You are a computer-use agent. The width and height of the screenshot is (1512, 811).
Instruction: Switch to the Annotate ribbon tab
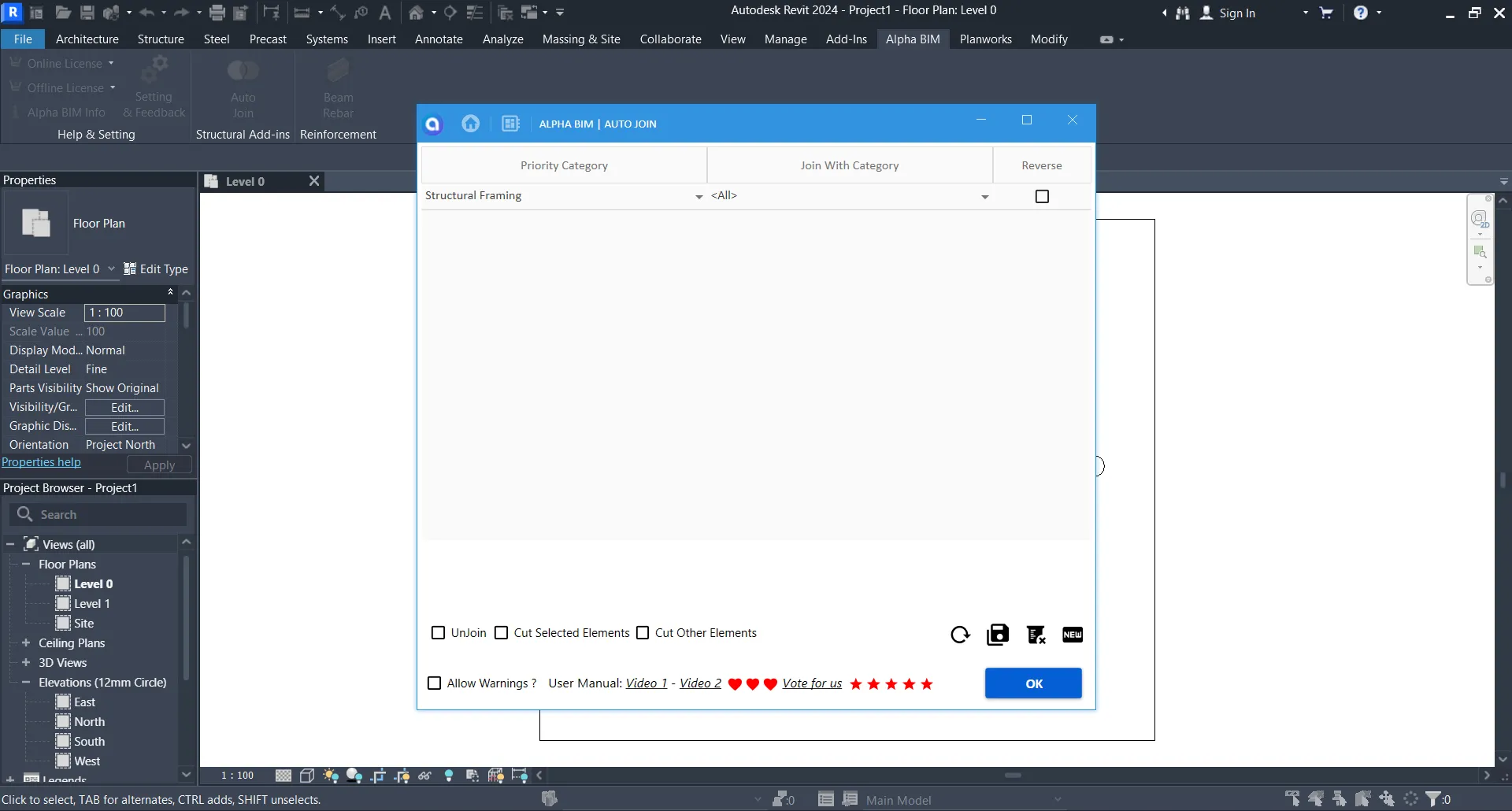(439, 39)
